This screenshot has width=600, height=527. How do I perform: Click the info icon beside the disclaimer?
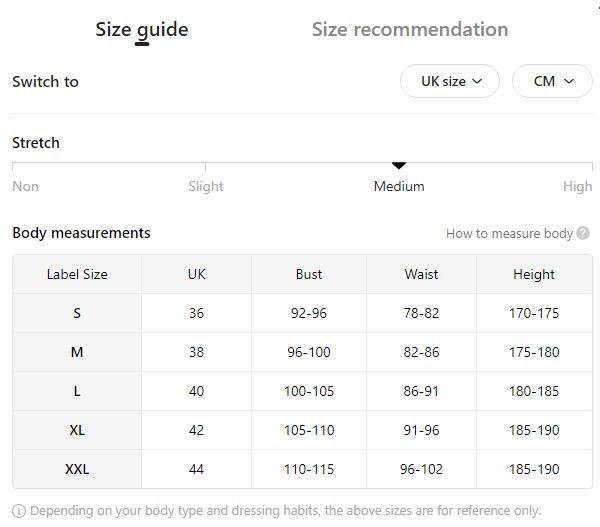(18, 510)
